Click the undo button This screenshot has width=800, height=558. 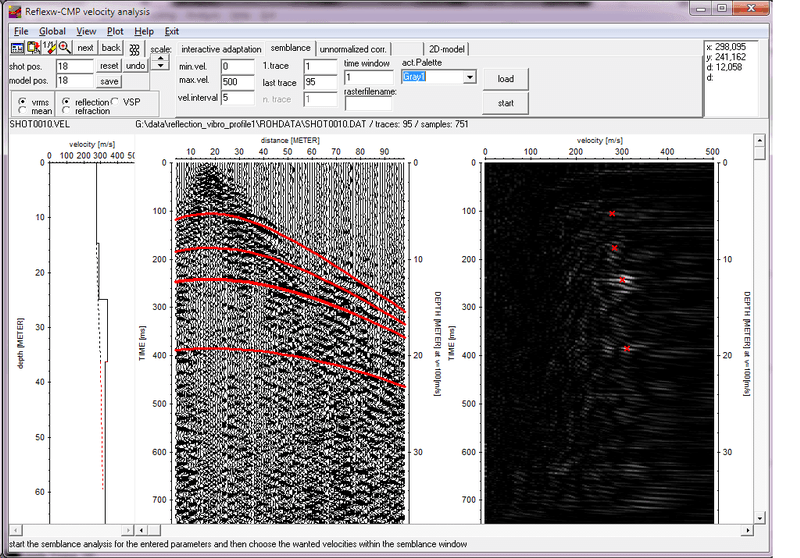point(135,66)
